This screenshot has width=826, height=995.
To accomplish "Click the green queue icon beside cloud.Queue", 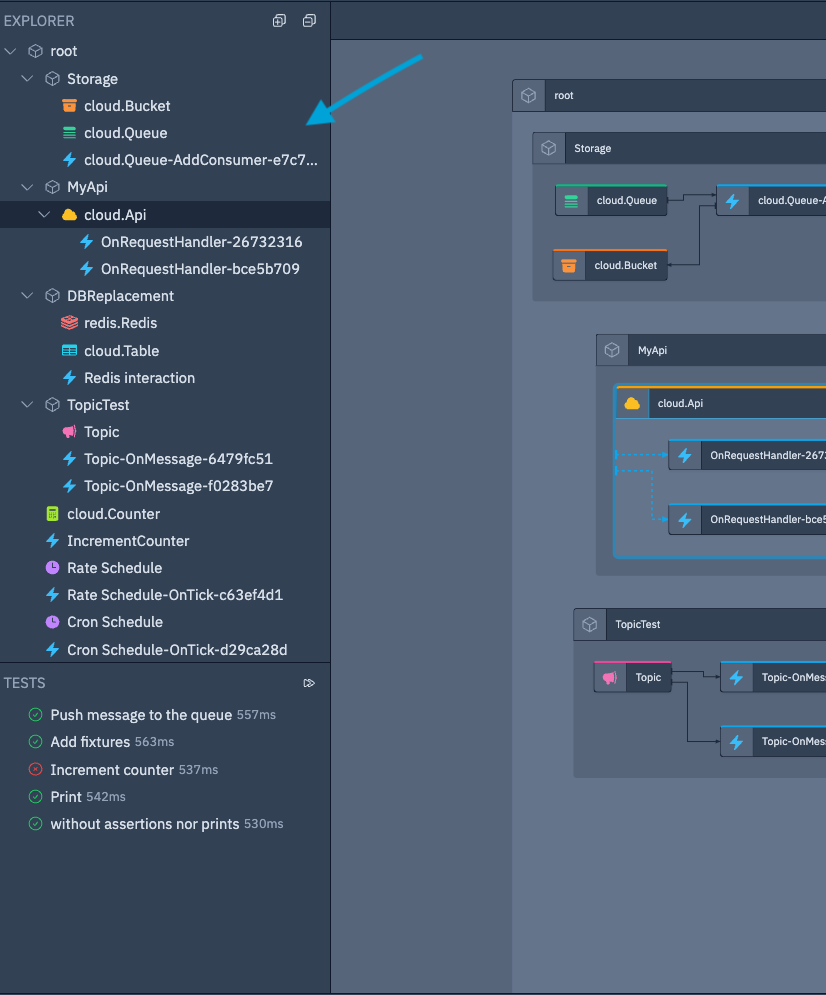I will 68,132.
